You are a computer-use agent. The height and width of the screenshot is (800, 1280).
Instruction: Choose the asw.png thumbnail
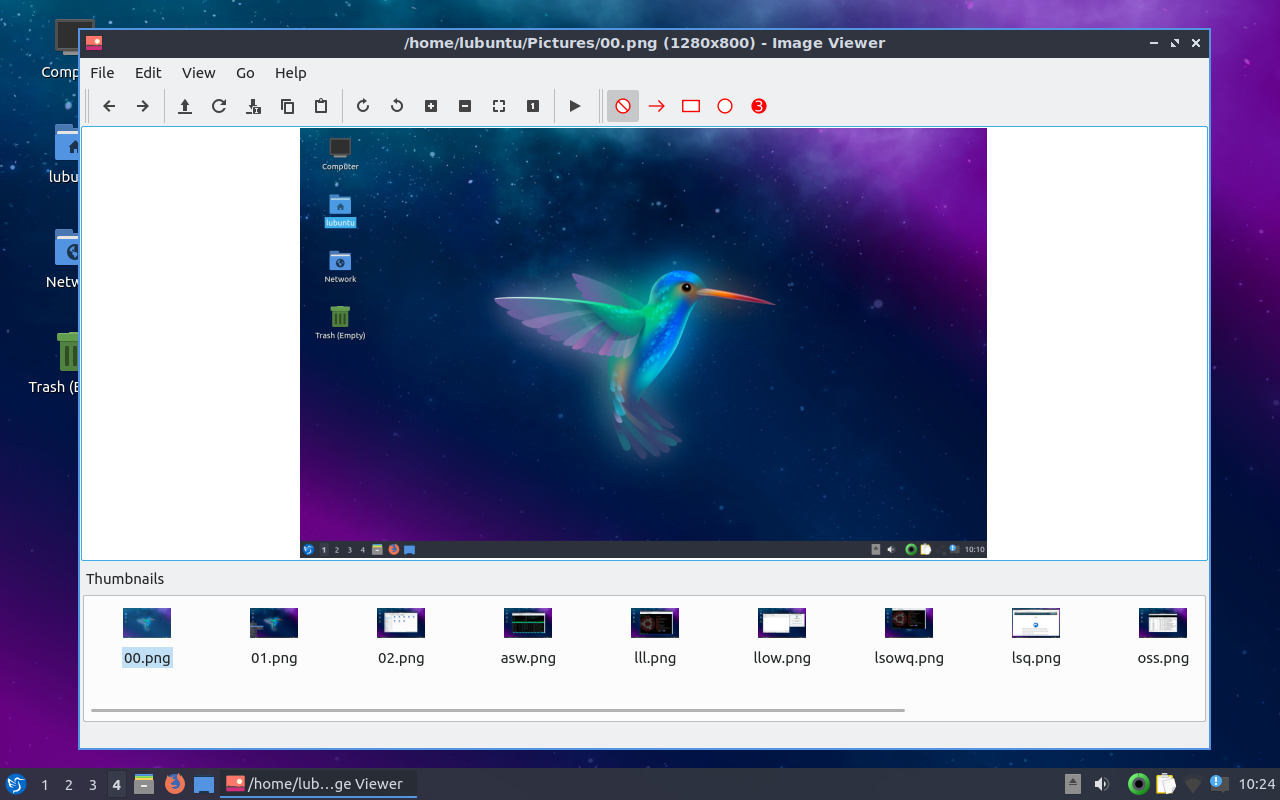(528, 636)
